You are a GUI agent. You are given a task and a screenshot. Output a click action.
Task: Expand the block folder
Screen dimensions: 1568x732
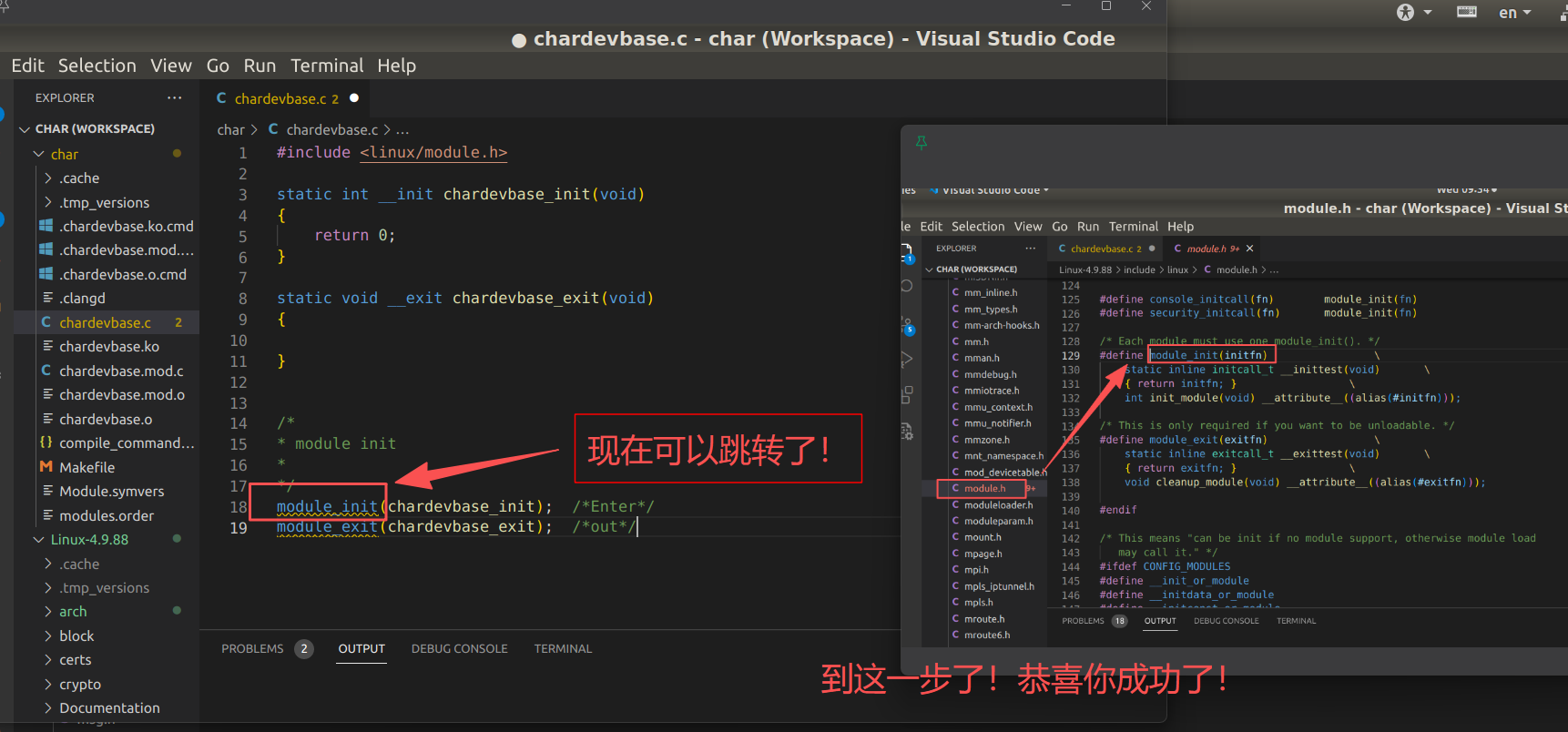[x=48, y=635]
